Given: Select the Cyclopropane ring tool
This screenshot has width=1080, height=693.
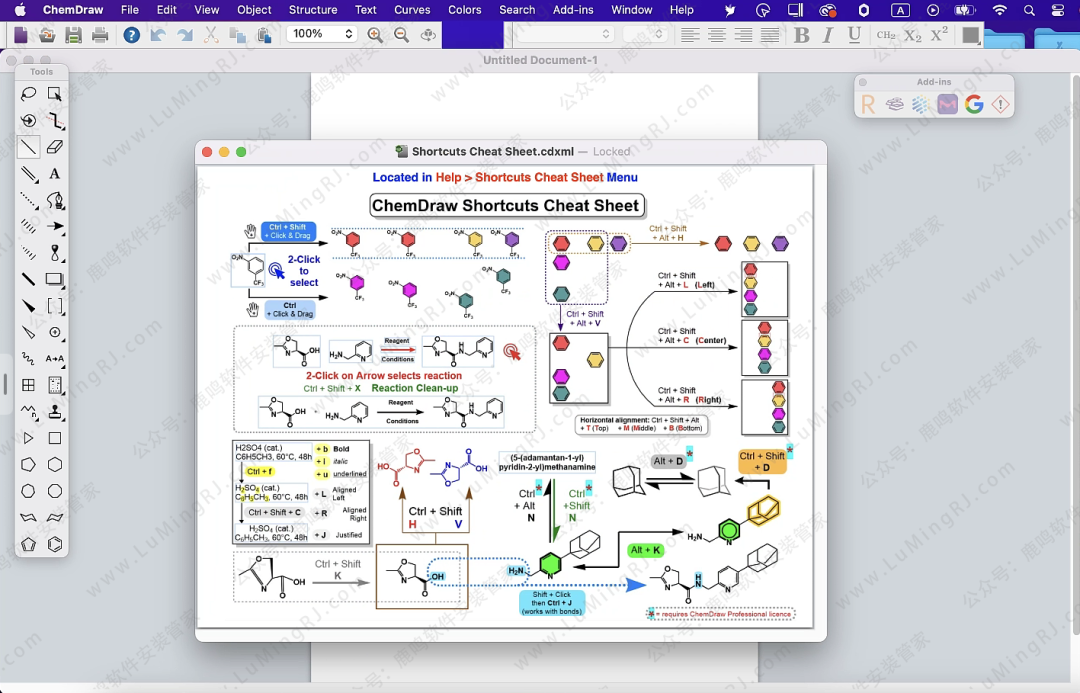Looking at the screenshot, I should [x=28, y=438].
